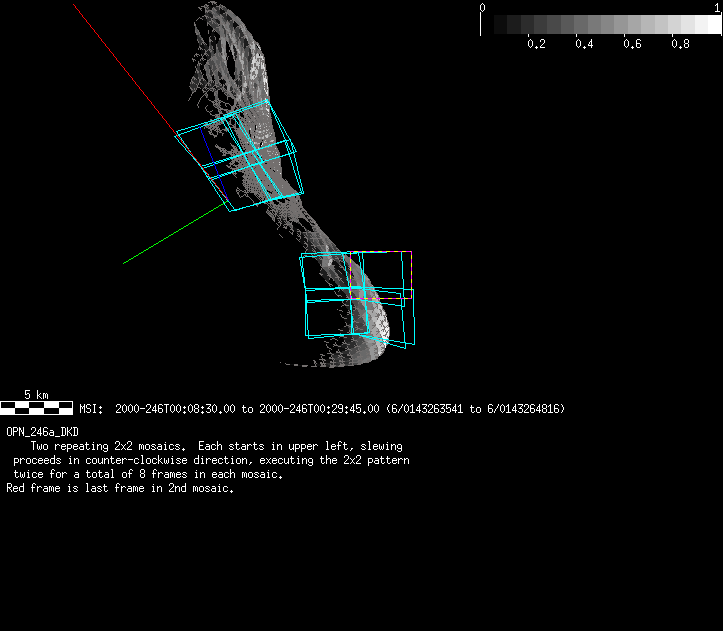Click the "5 km" scale text
723x631 pixels.
tap(36, 395)
